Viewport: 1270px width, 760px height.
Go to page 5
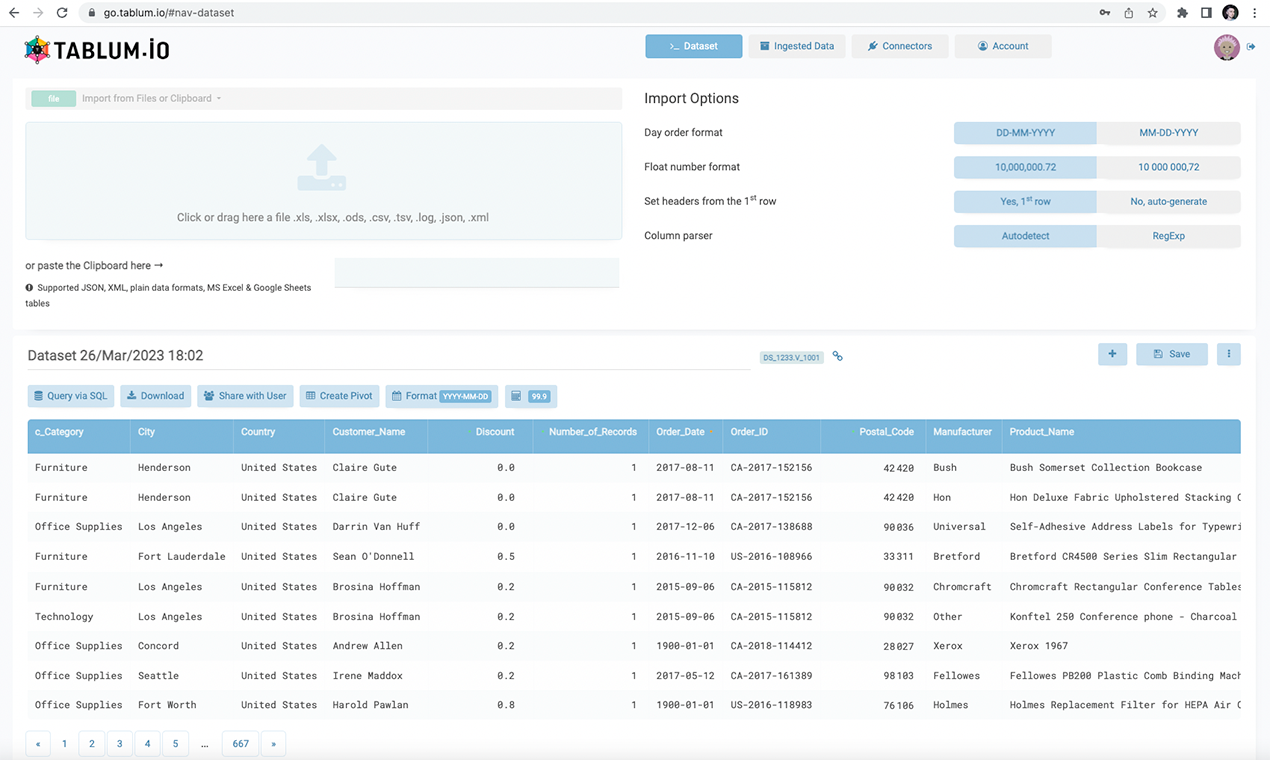(175, 744)
